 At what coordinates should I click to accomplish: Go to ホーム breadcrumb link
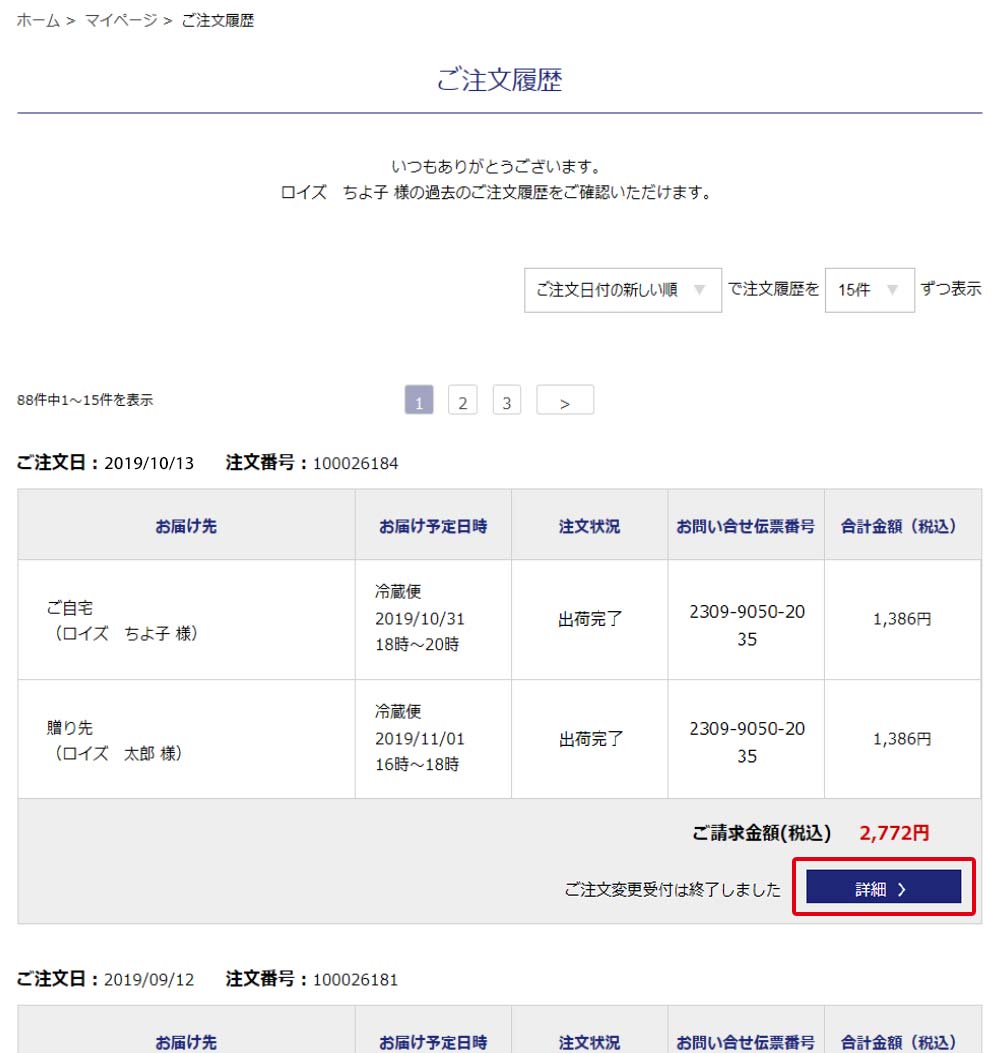[x=38, y=21]
